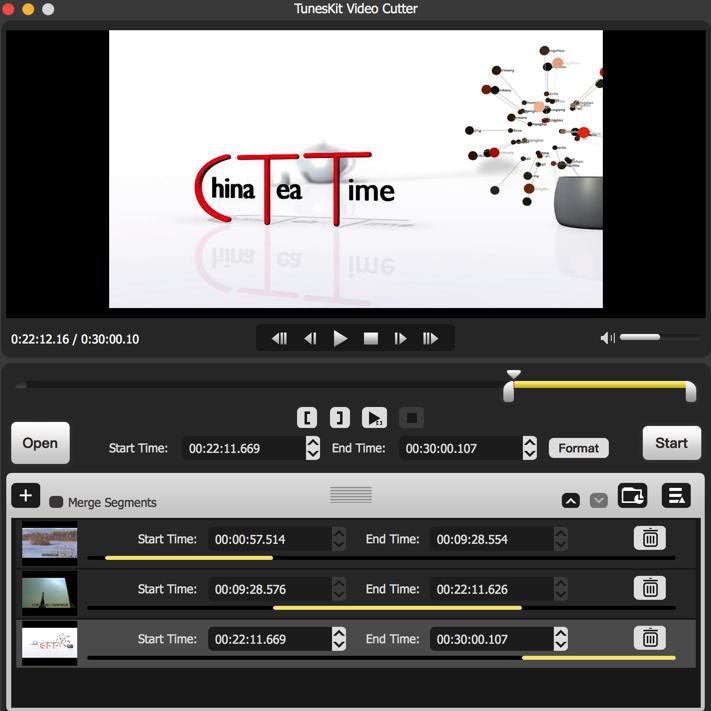Delete the segment starting 00:22:11.669
711x711 pixels.
click(650, 638)
